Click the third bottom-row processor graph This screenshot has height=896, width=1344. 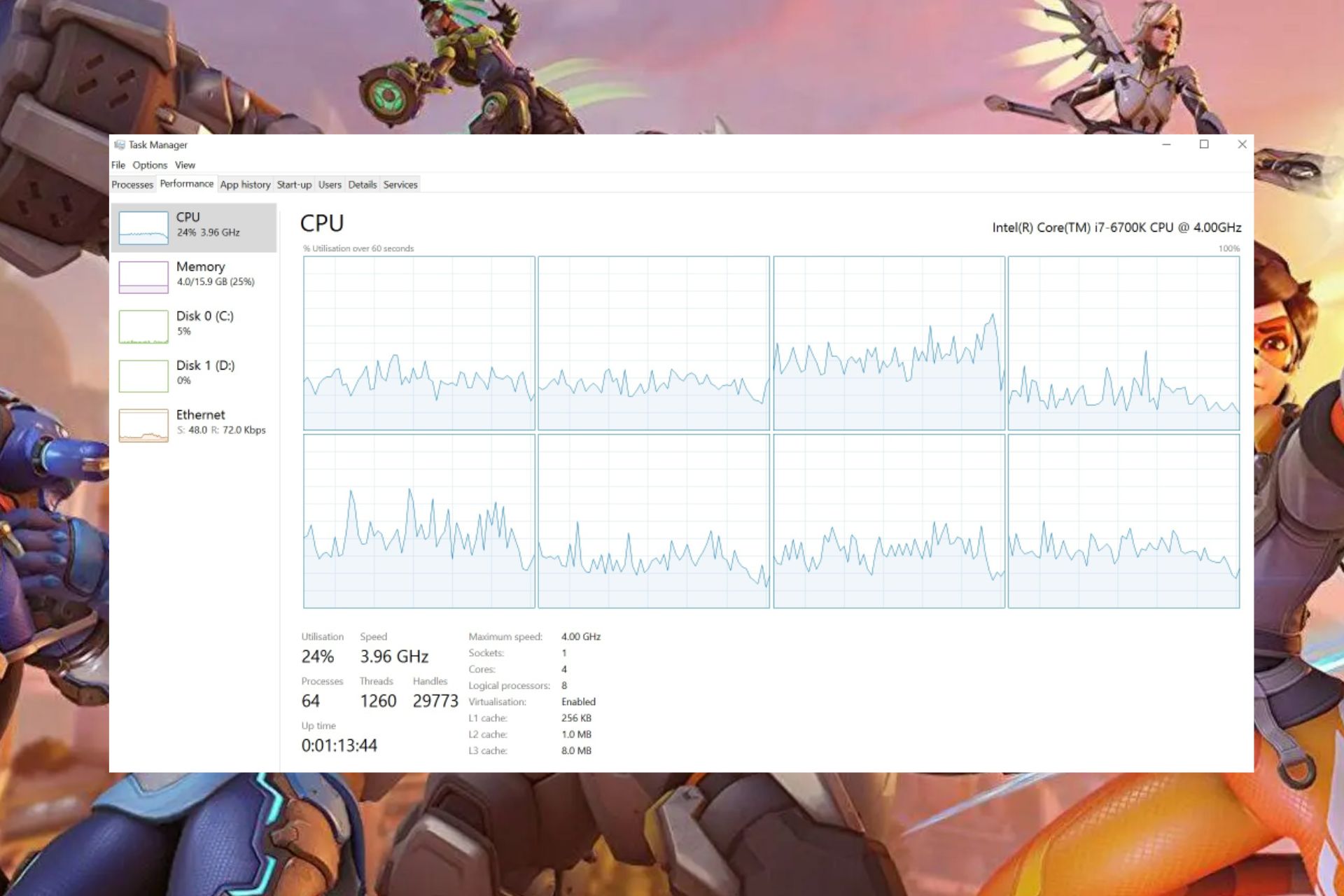tap(889, 521)
